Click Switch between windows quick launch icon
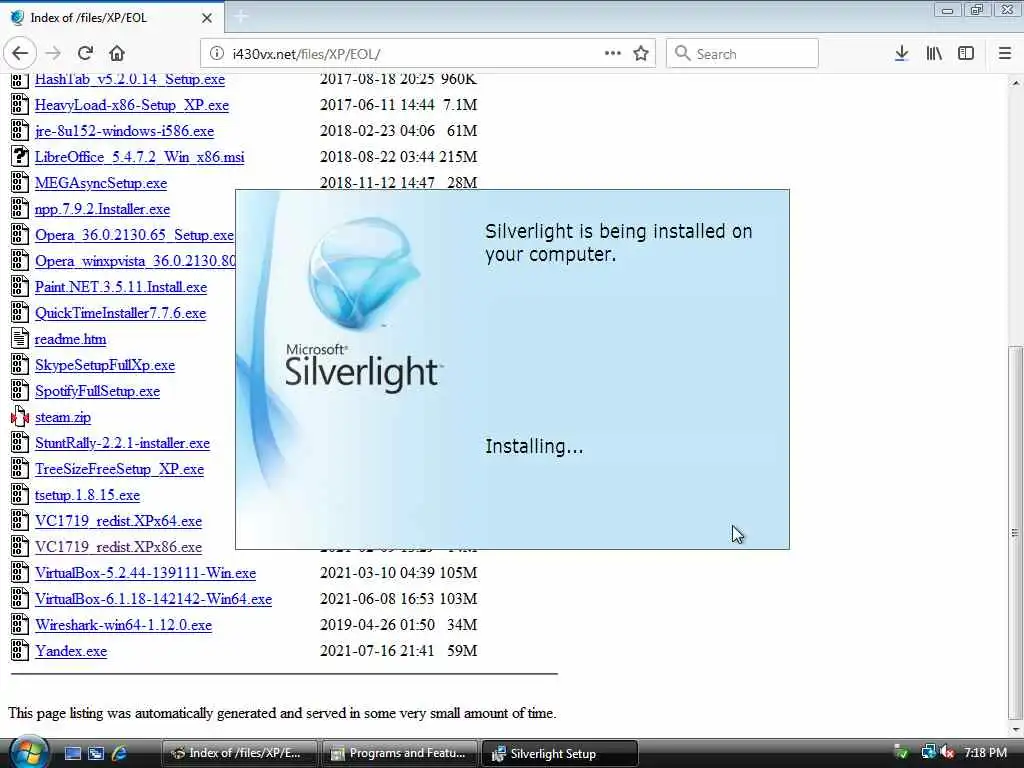Screen dimensions: 1024x768 pos(96,753)
